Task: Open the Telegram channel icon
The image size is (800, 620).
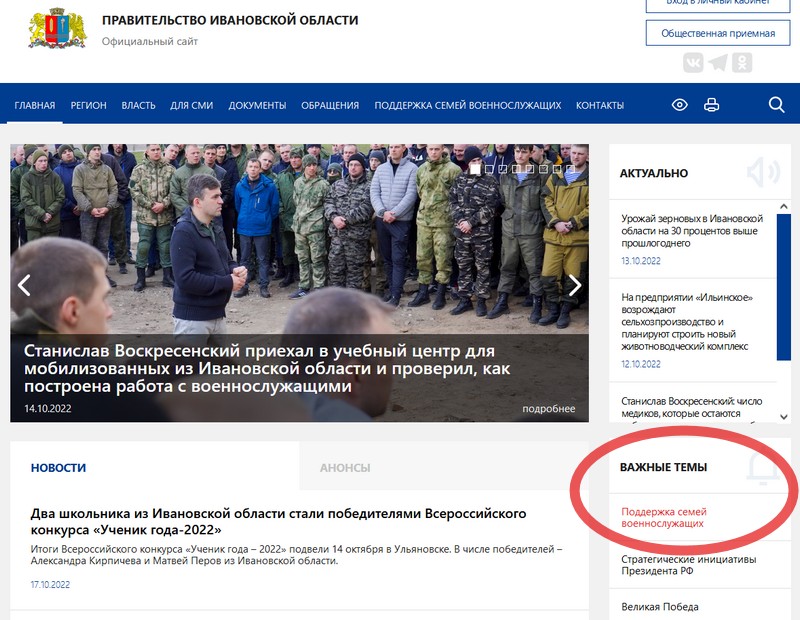Action: point(717,63)
